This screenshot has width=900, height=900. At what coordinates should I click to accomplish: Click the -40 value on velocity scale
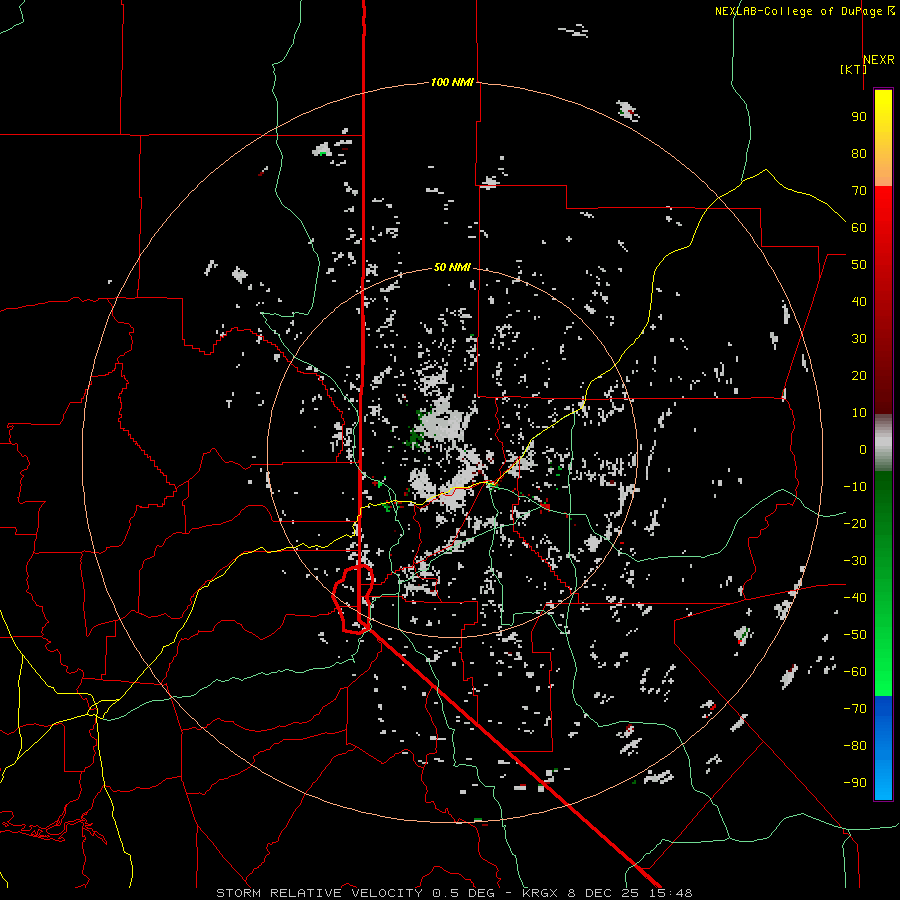(855, 598)
